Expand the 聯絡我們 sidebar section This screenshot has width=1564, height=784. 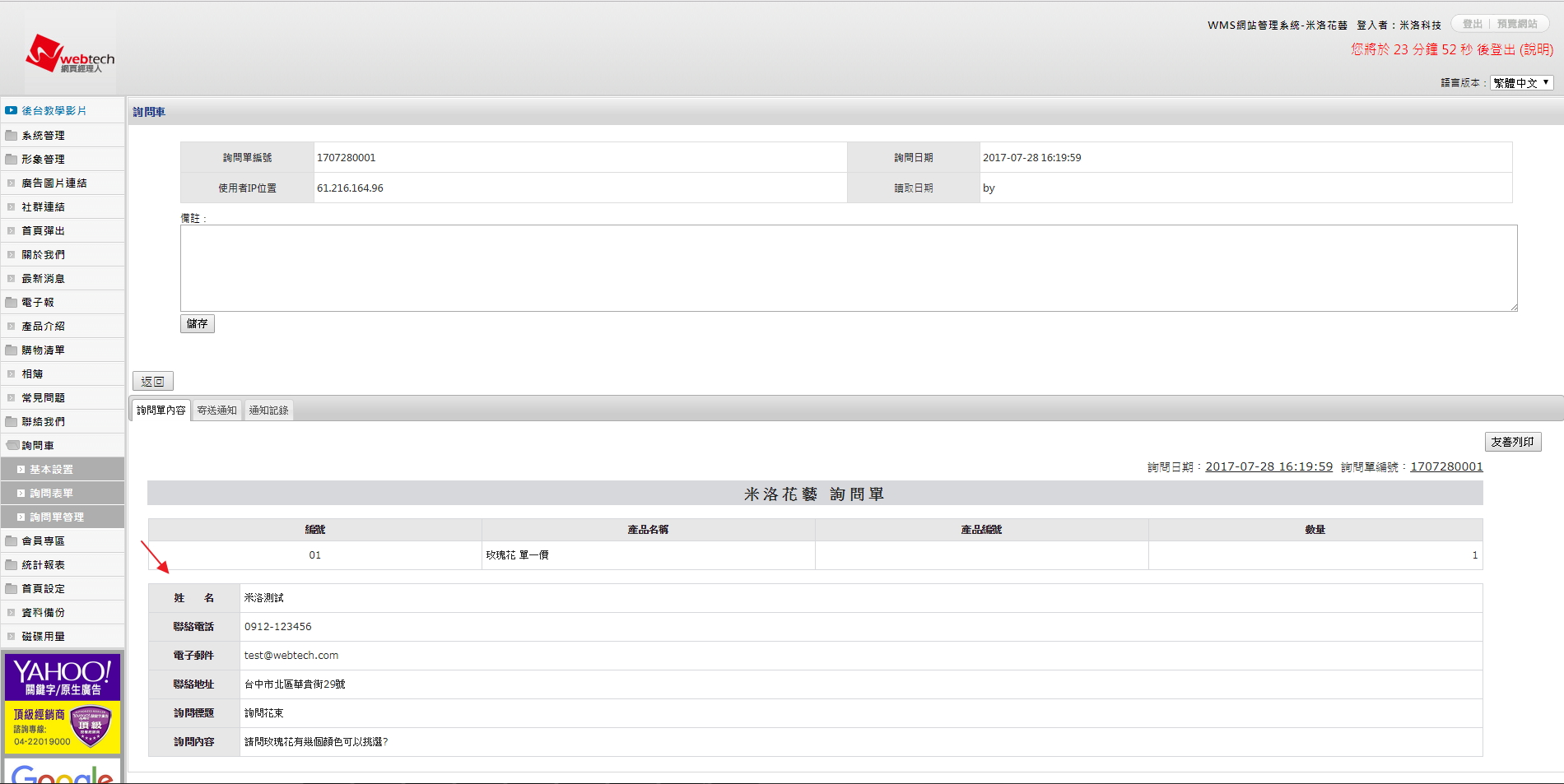43,422
